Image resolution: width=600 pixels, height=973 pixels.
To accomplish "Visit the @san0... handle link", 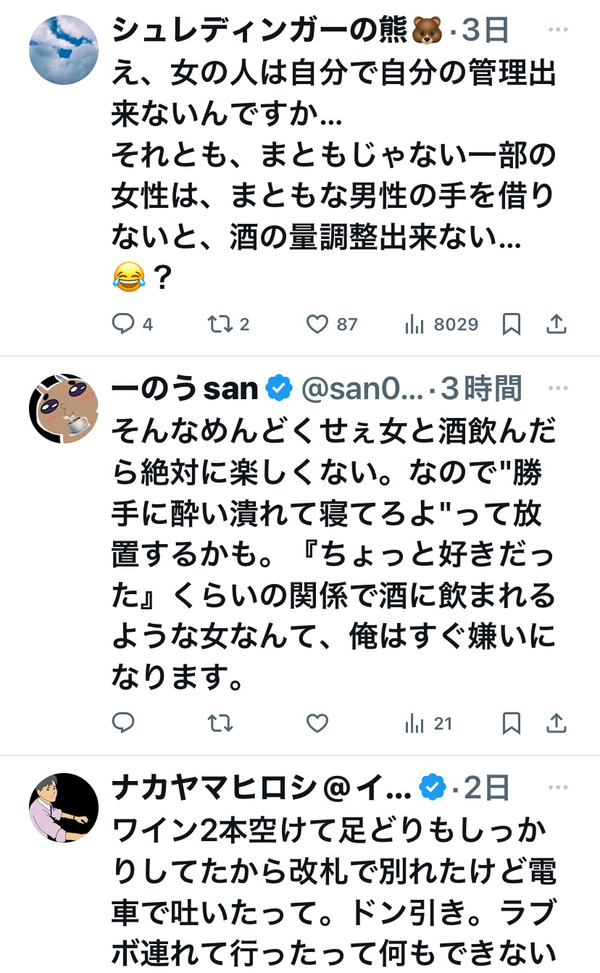I will (362, 389).
